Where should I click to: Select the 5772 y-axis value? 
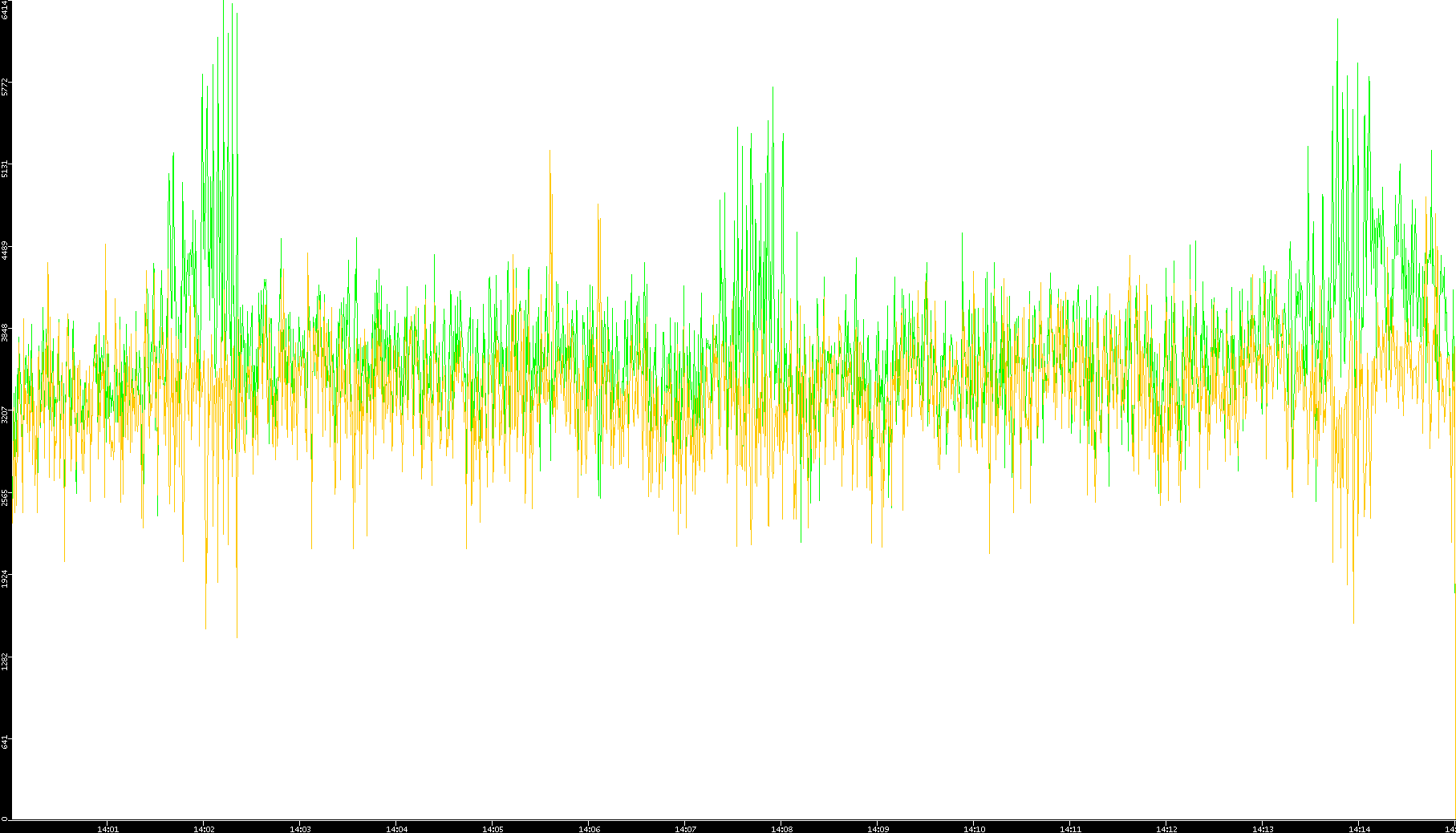[x=5, y=87]
